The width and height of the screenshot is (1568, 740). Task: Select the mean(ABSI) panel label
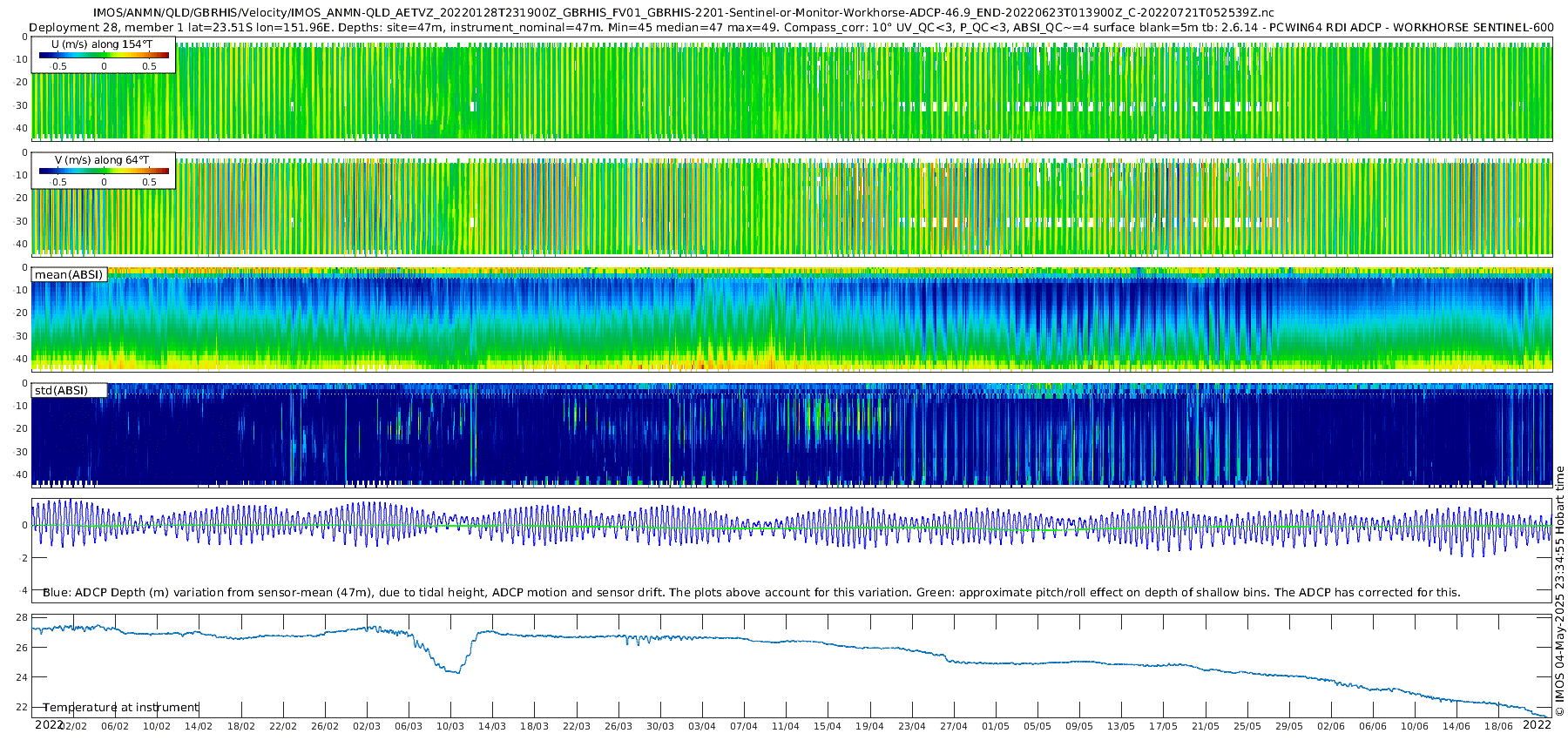[x=69, y=275]
